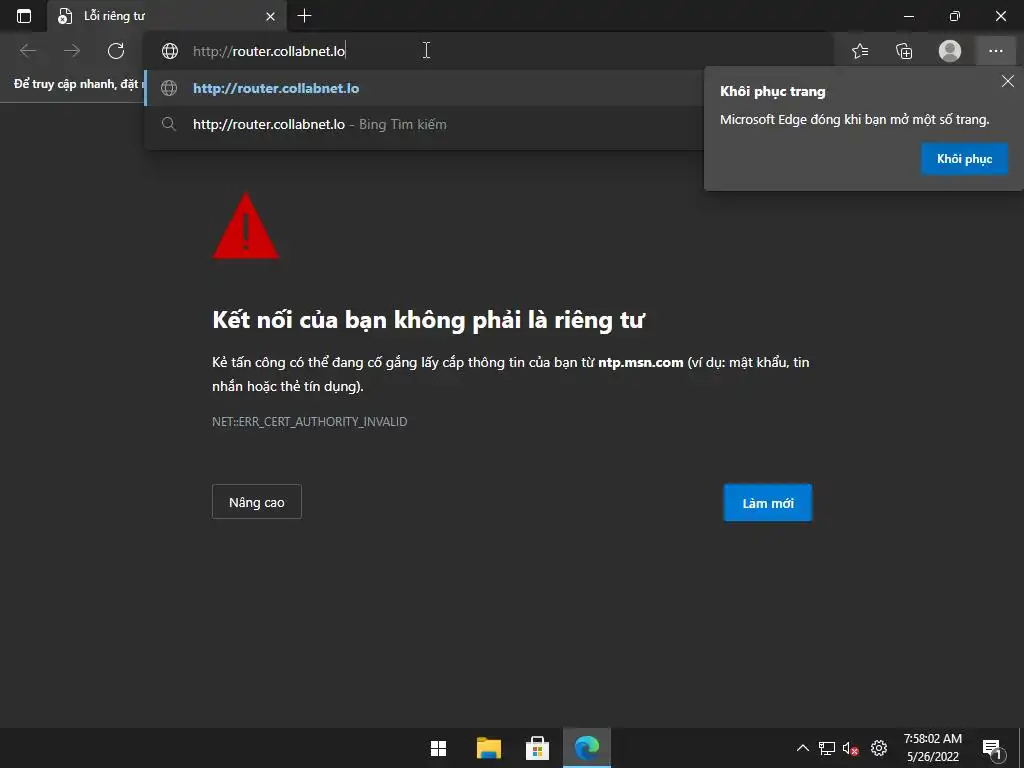Click the globe icon in the address bar

tap(170, 51)
